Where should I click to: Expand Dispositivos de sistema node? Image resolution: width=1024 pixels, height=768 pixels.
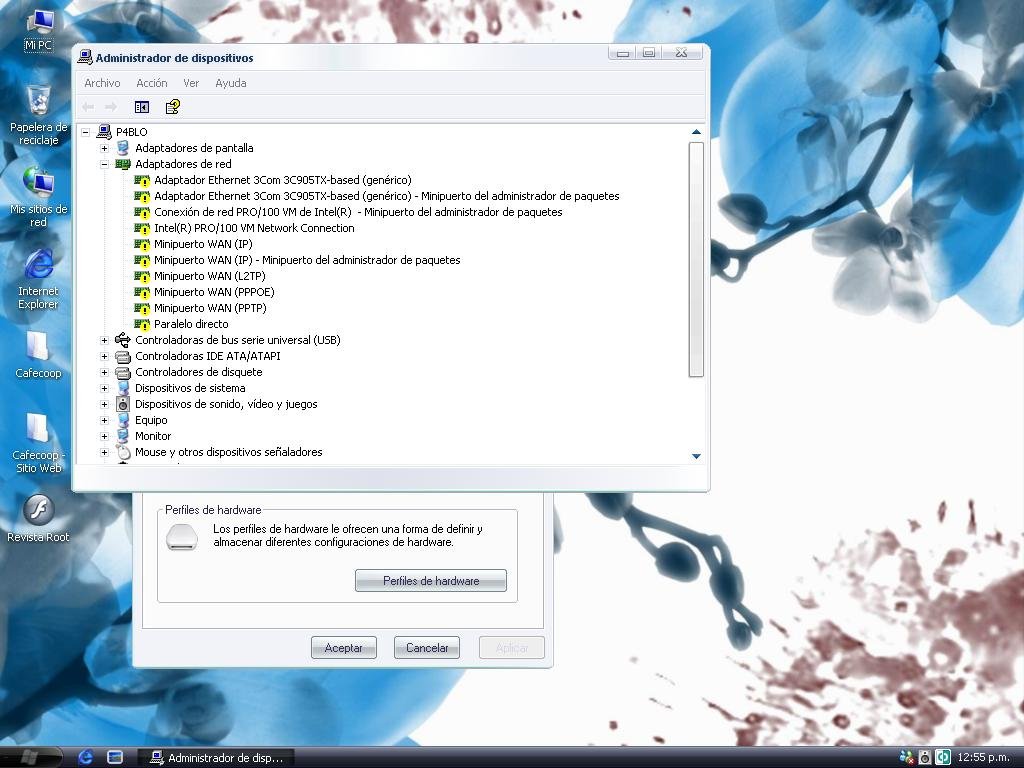click(104, 389)
